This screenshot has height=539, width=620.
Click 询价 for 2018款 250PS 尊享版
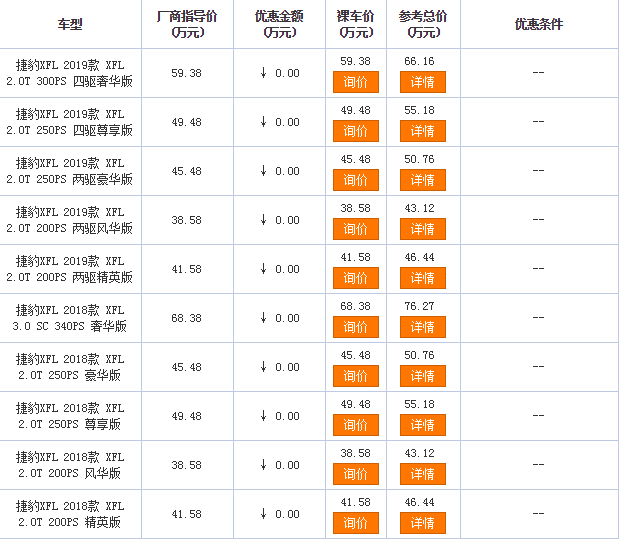coord(356,425)
